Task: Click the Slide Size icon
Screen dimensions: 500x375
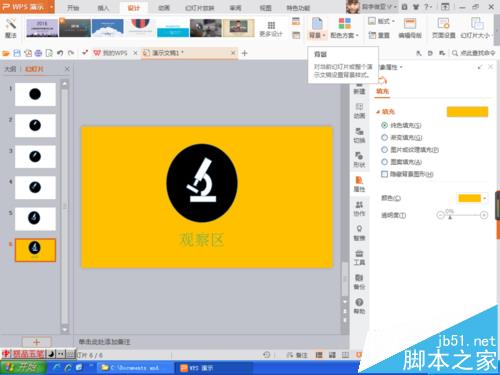Action: 477,24
